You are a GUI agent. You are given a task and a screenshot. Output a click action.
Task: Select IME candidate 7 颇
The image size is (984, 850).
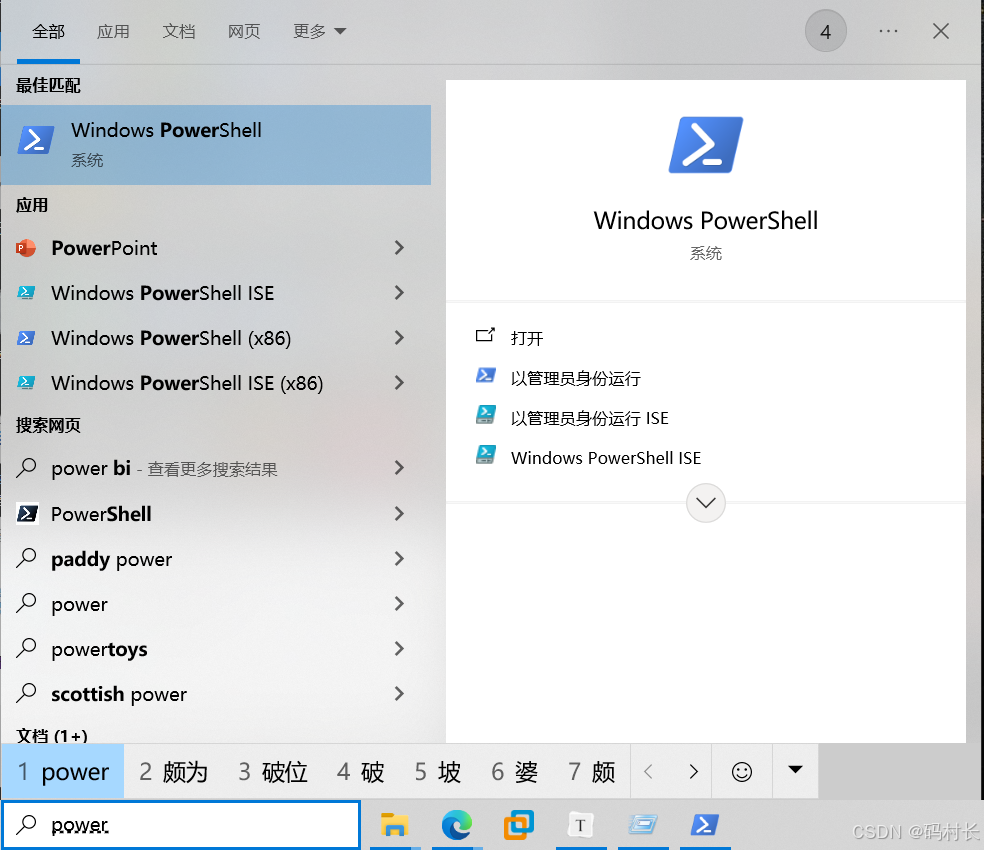click(x=591, y=772)
